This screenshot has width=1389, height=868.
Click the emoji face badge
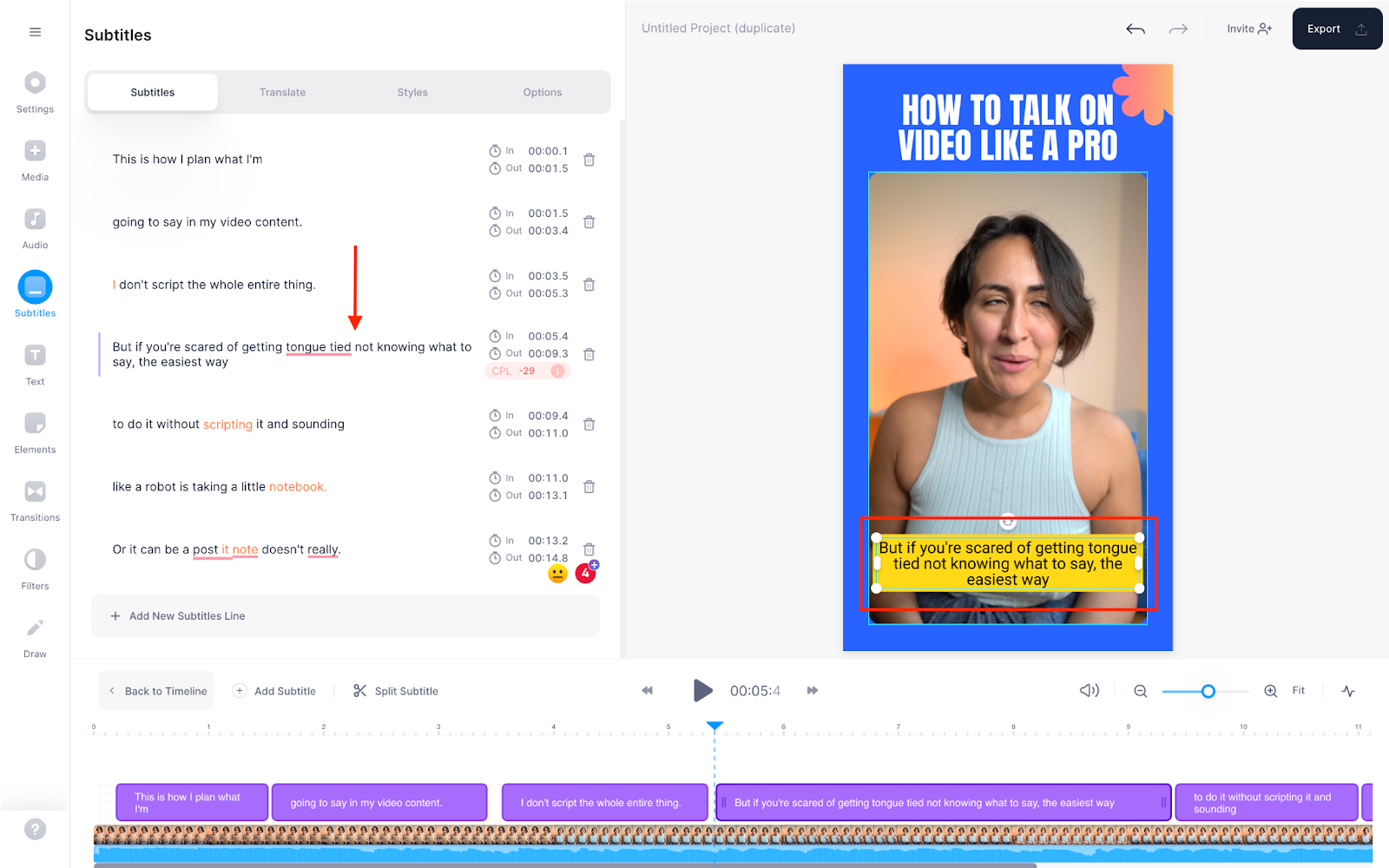(x=558, y=574)
